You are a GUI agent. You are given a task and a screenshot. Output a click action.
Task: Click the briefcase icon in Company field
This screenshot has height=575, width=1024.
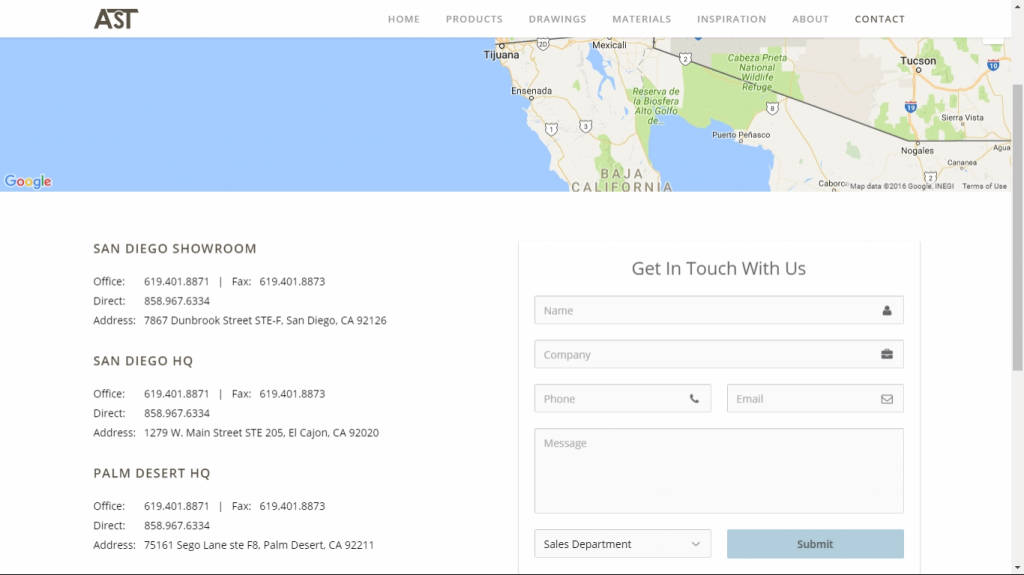(886, 355)
